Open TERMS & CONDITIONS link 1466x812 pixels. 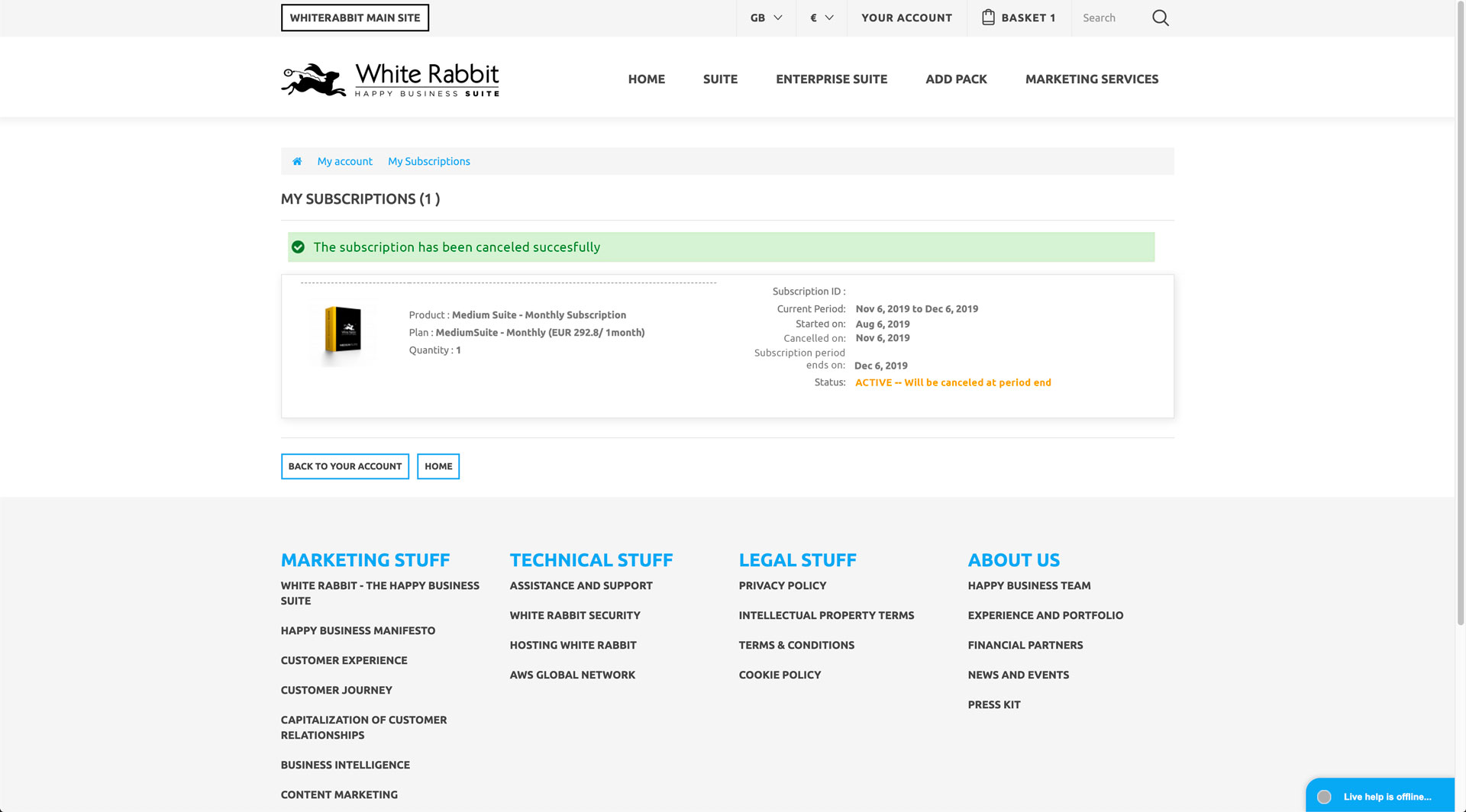[796, 645]
